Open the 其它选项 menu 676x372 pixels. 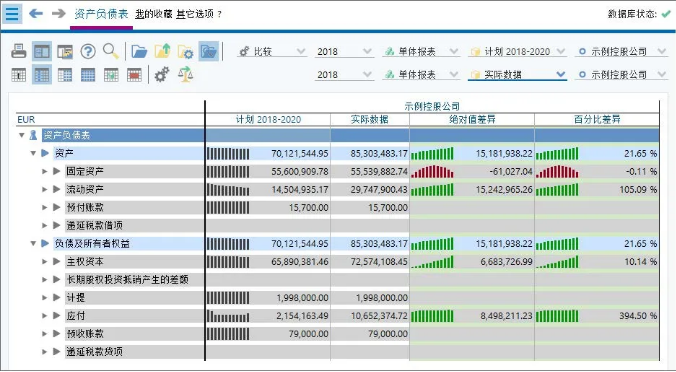(195, 14)
